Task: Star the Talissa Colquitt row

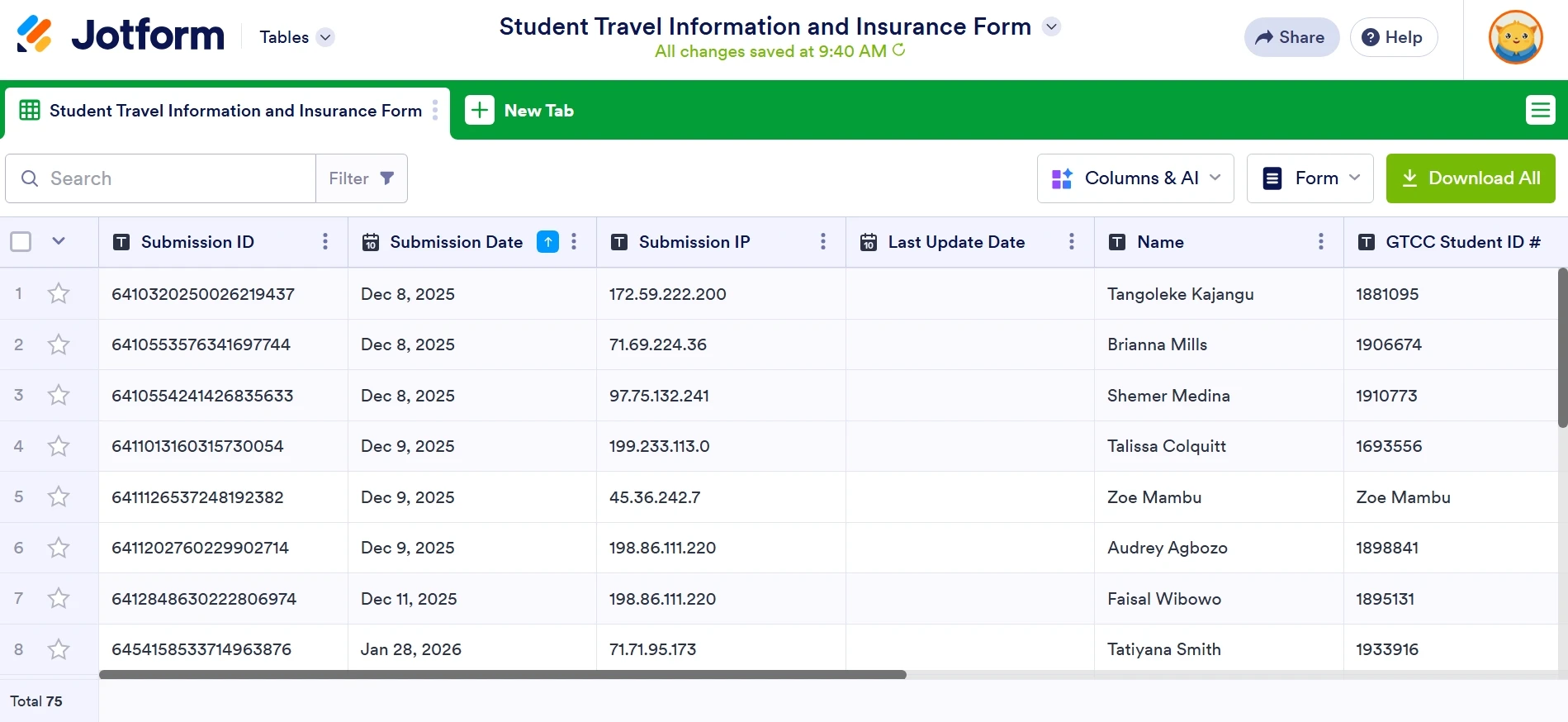Action: (x=59, y=446)
